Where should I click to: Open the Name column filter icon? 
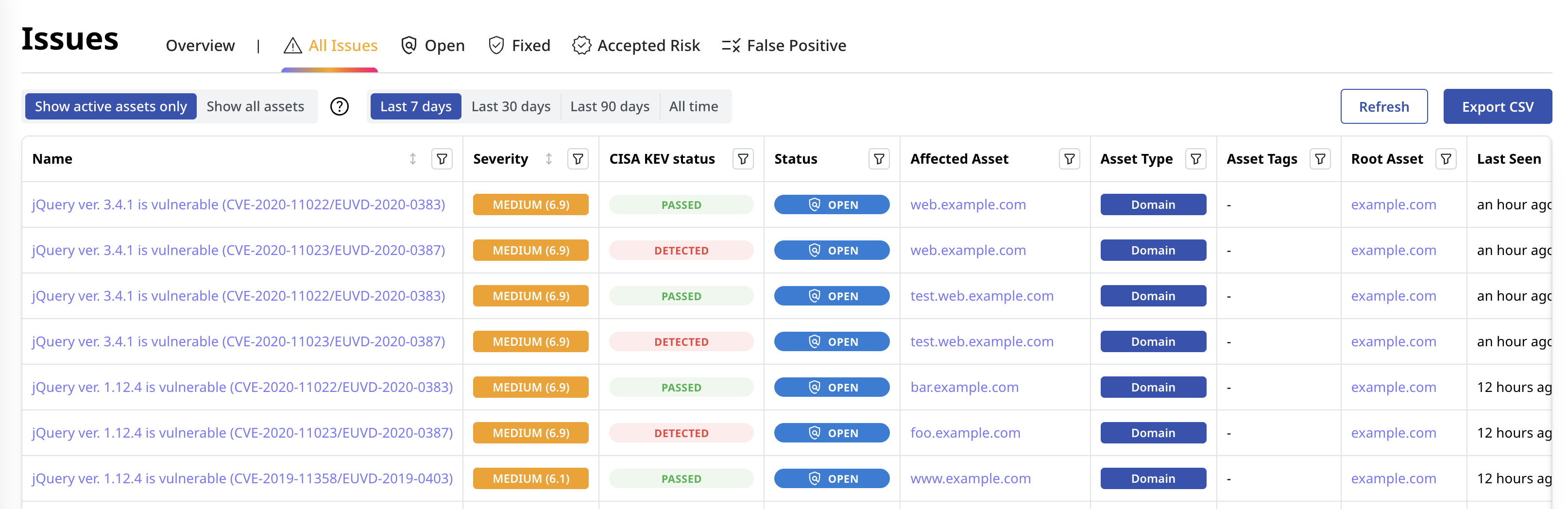[442, 159]
